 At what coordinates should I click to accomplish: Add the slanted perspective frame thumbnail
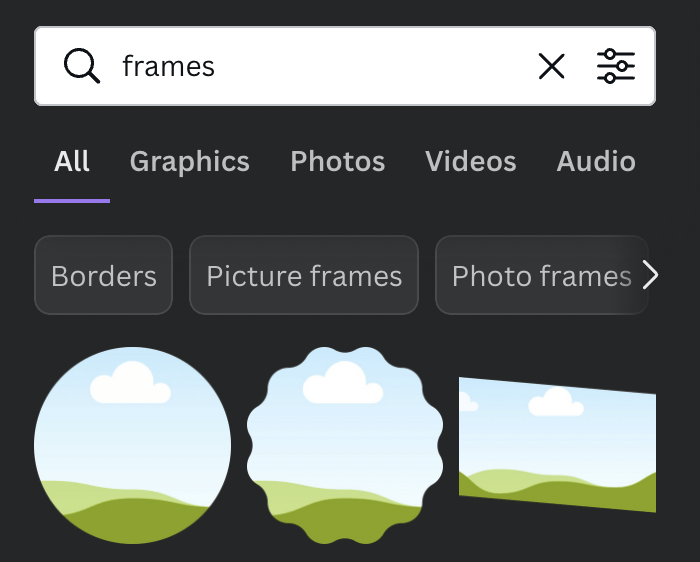[x=558, y=445]
